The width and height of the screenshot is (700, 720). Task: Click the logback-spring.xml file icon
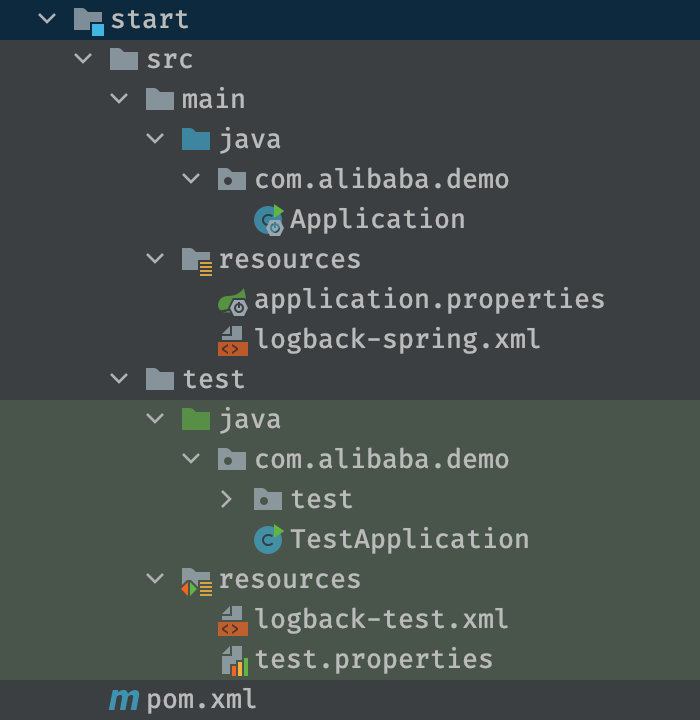coord(233,341)
